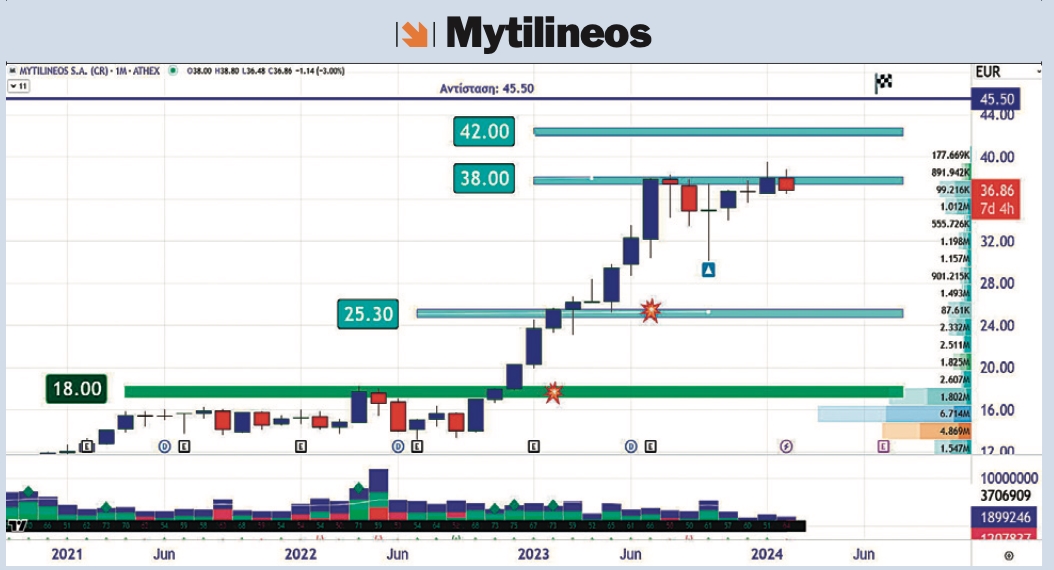
Task: Click the 2021 label on the time axis
Action: (67, 554)
